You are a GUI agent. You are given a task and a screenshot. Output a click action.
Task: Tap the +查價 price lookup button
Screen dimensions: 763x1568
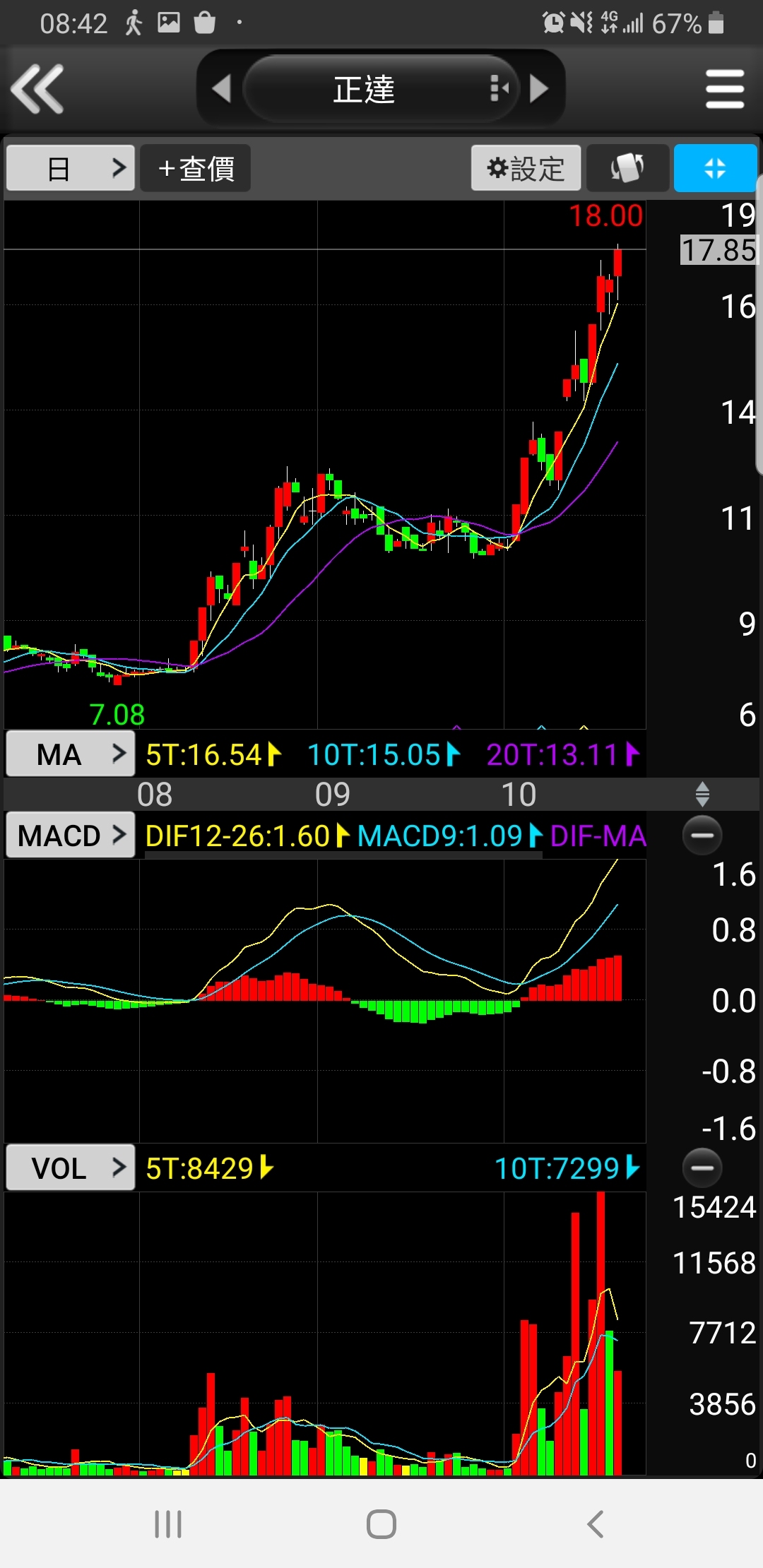tap(196, 168)
